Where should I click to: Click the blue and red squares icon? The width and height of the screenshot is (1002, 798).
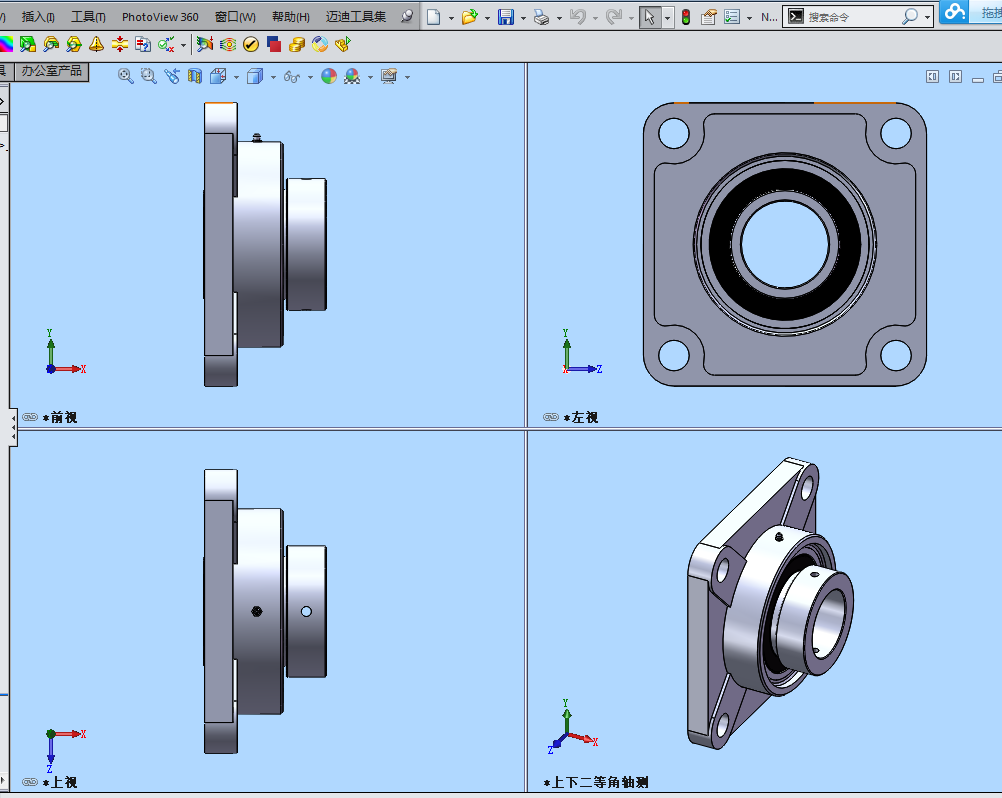pos(274,44)
